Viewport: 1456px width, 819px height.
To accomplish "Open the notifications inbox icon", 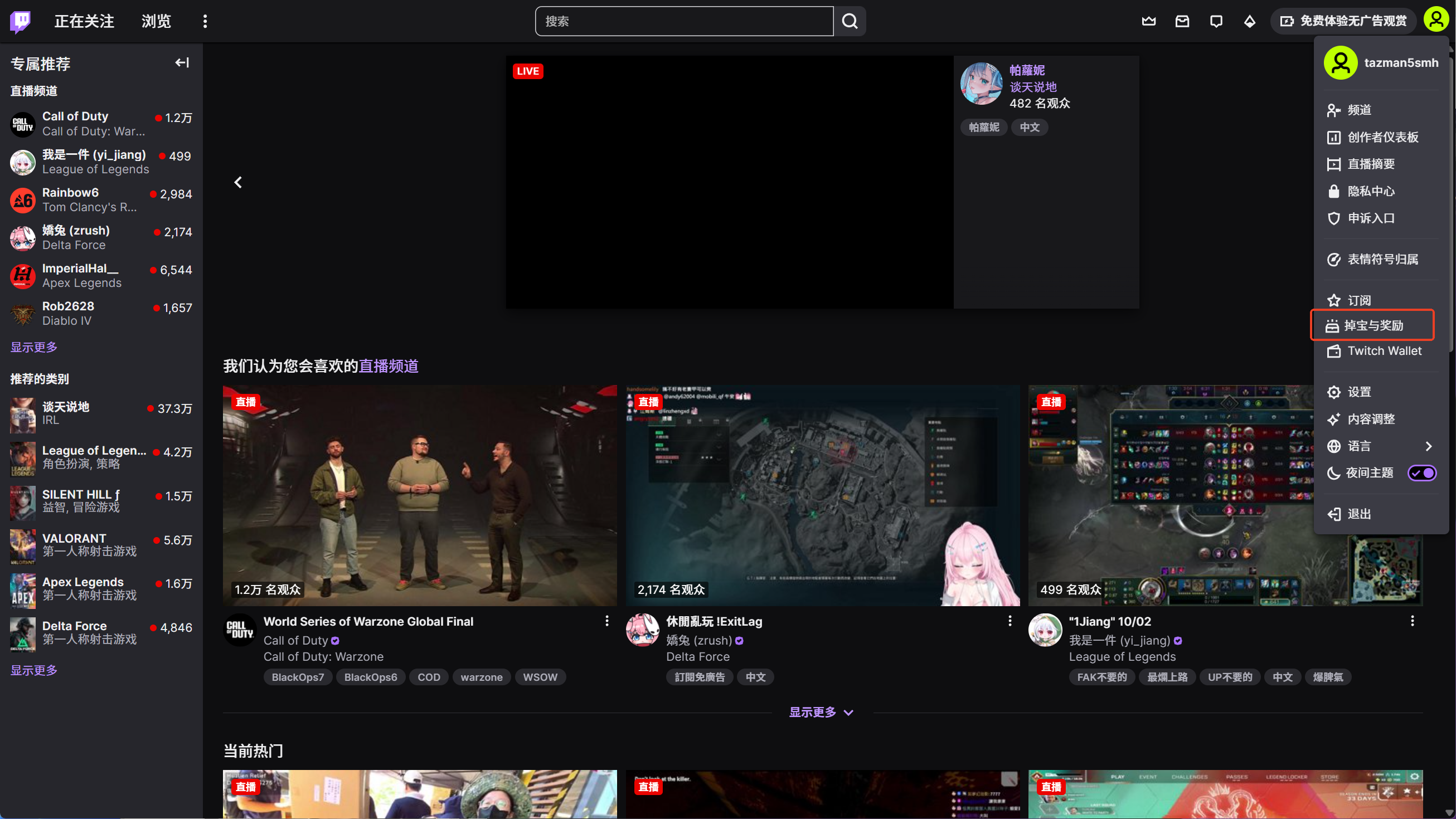I will pos(1182,22).
